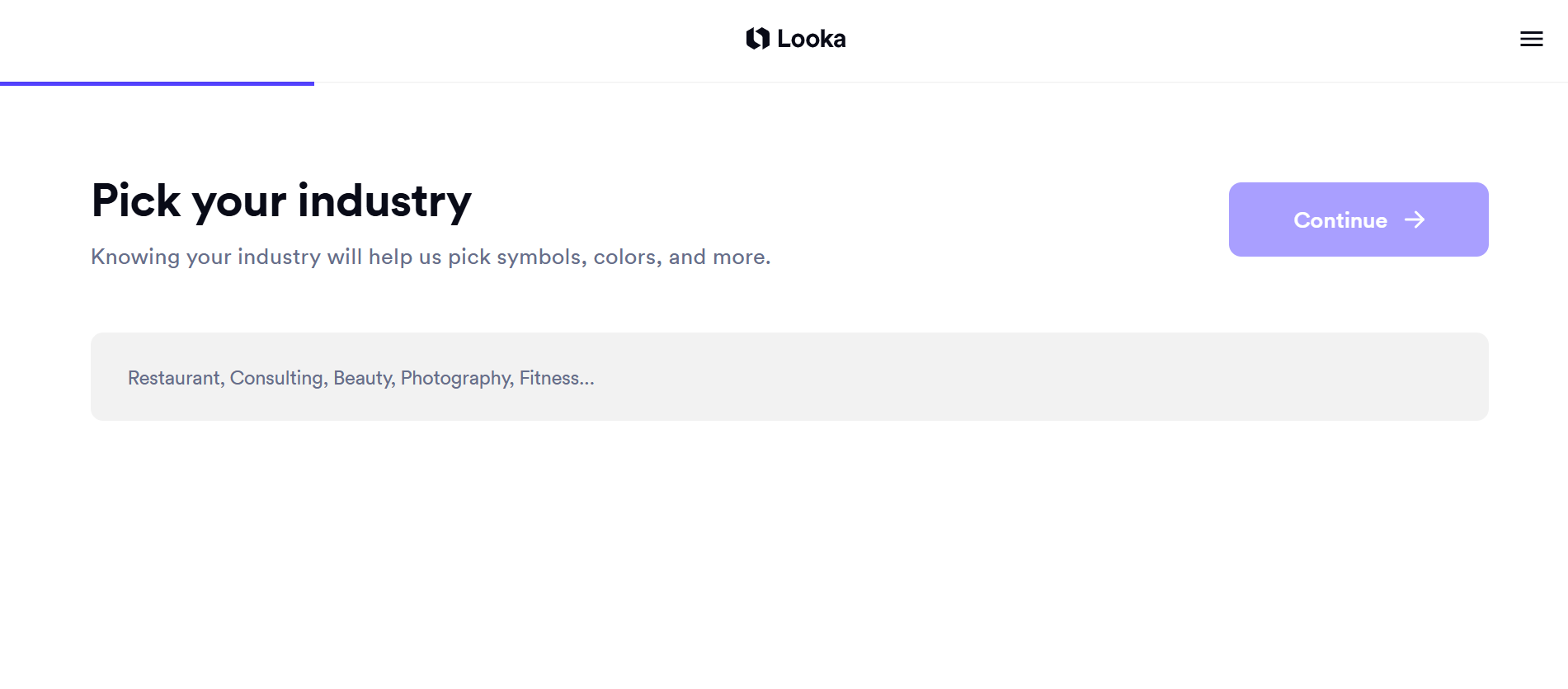Click the purple filled progress bar segment
Viewport: 1568px width, 689px height.
[157, 83]
